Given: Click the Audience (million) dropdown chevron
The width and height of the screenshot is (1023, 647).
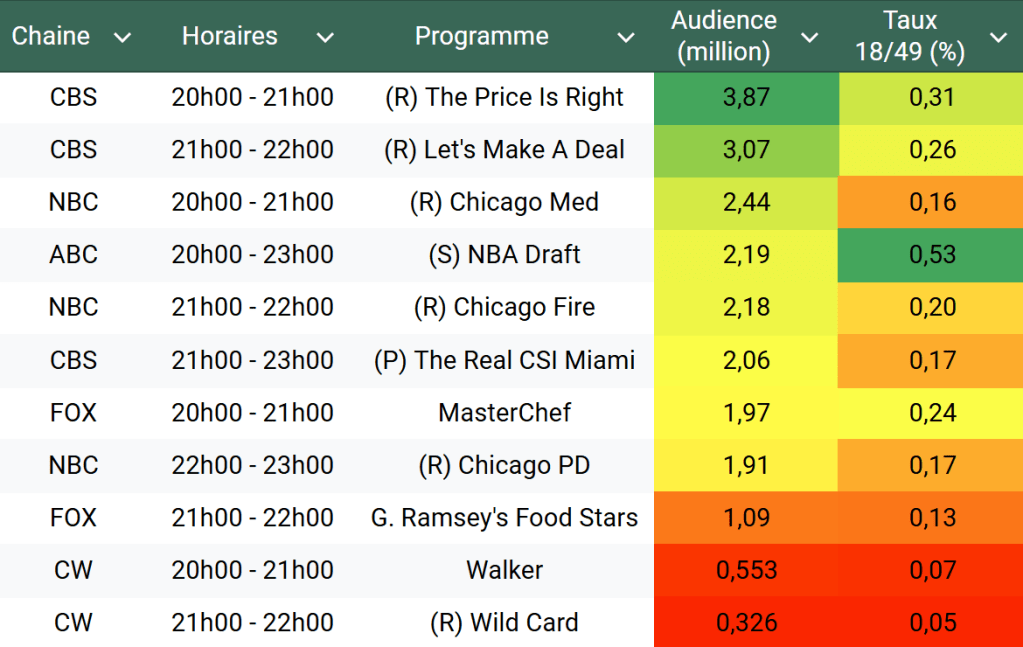Looking at the screenshot, I should click(x=810, y=38).
